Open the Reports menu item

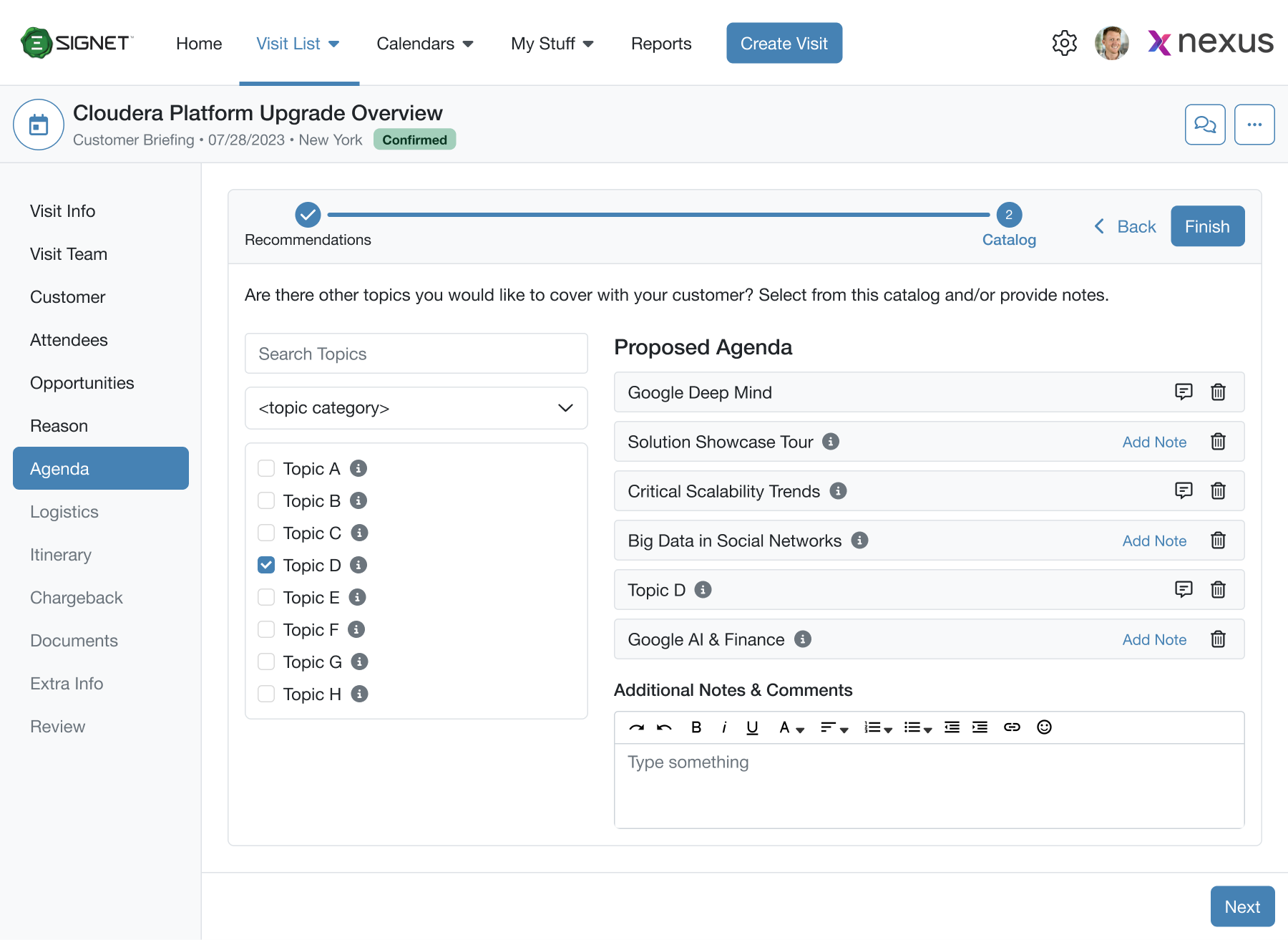pyautogui.click(x=661, y=44)
